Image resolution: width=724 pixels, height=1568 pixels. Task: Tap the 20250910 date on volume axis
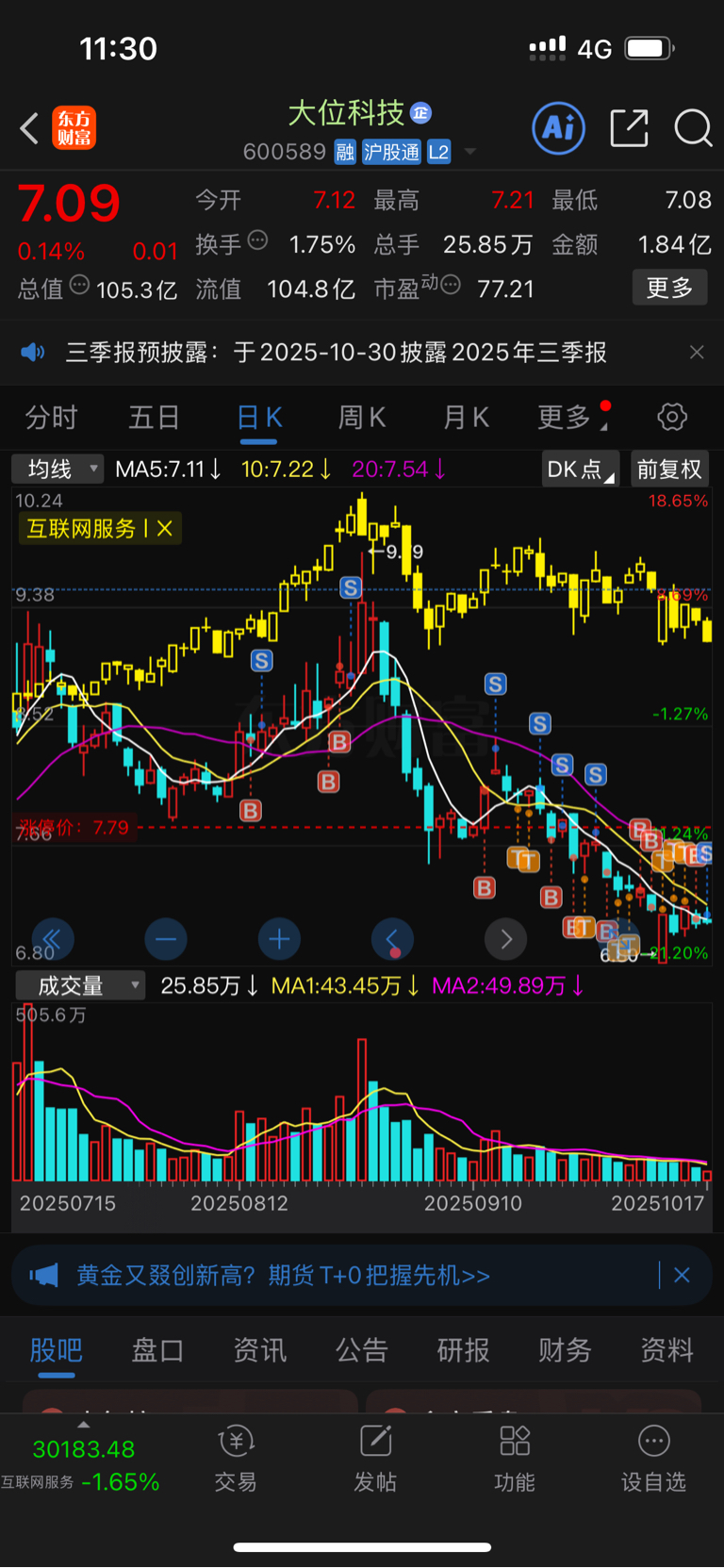click(472, 1203)
